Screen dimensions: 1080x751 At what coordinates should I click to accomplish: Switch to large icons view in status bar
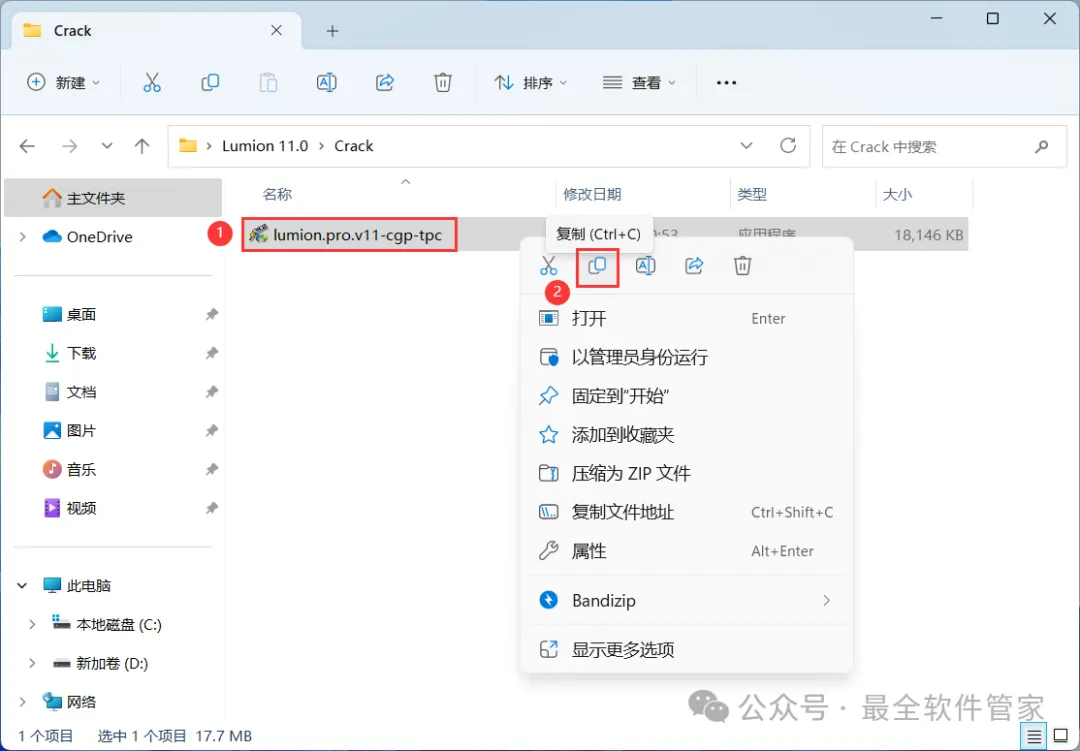click(1061, 737)
